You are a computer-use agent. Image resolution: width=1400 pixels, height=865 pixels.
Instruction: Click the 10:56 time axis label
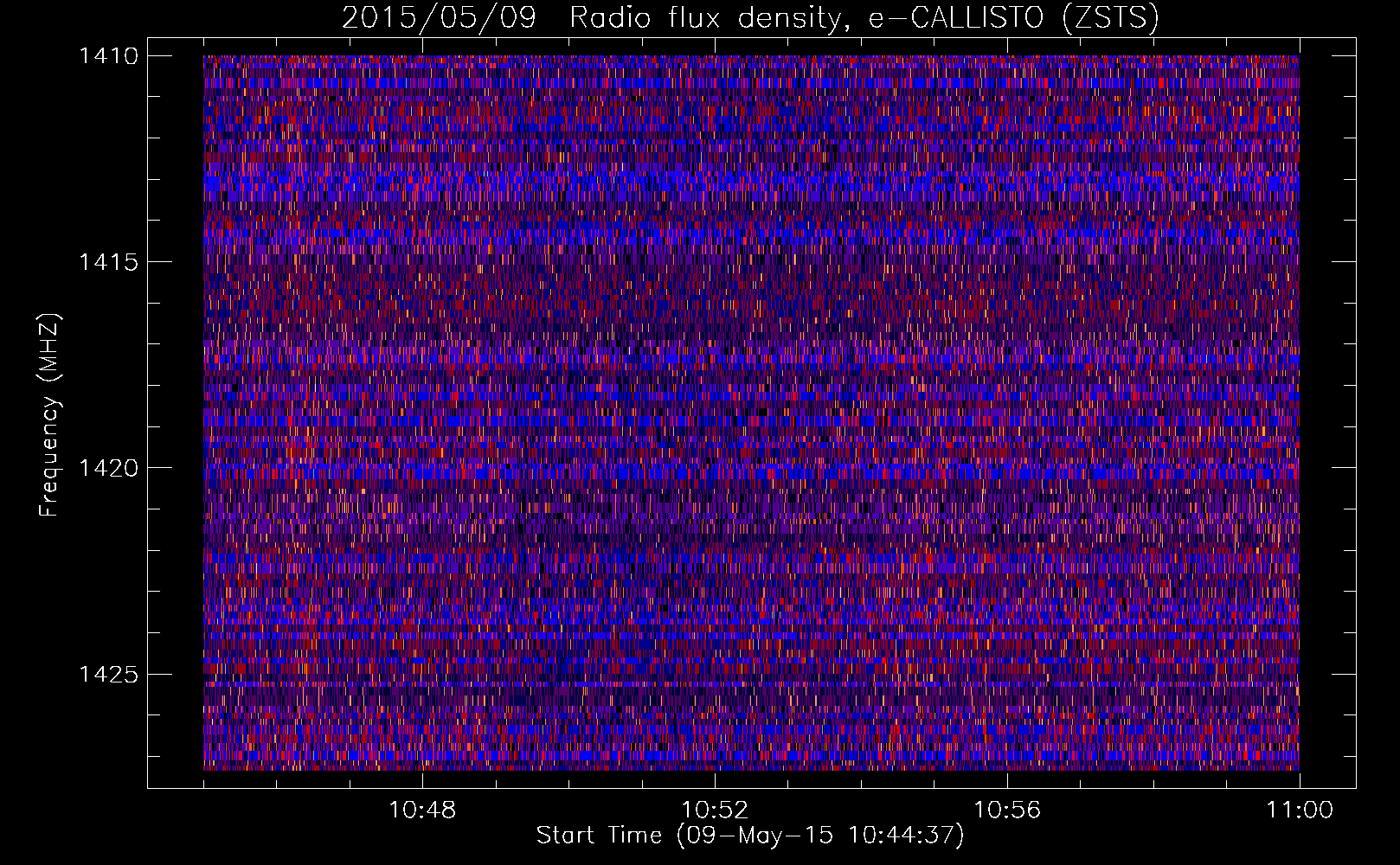1007,811
